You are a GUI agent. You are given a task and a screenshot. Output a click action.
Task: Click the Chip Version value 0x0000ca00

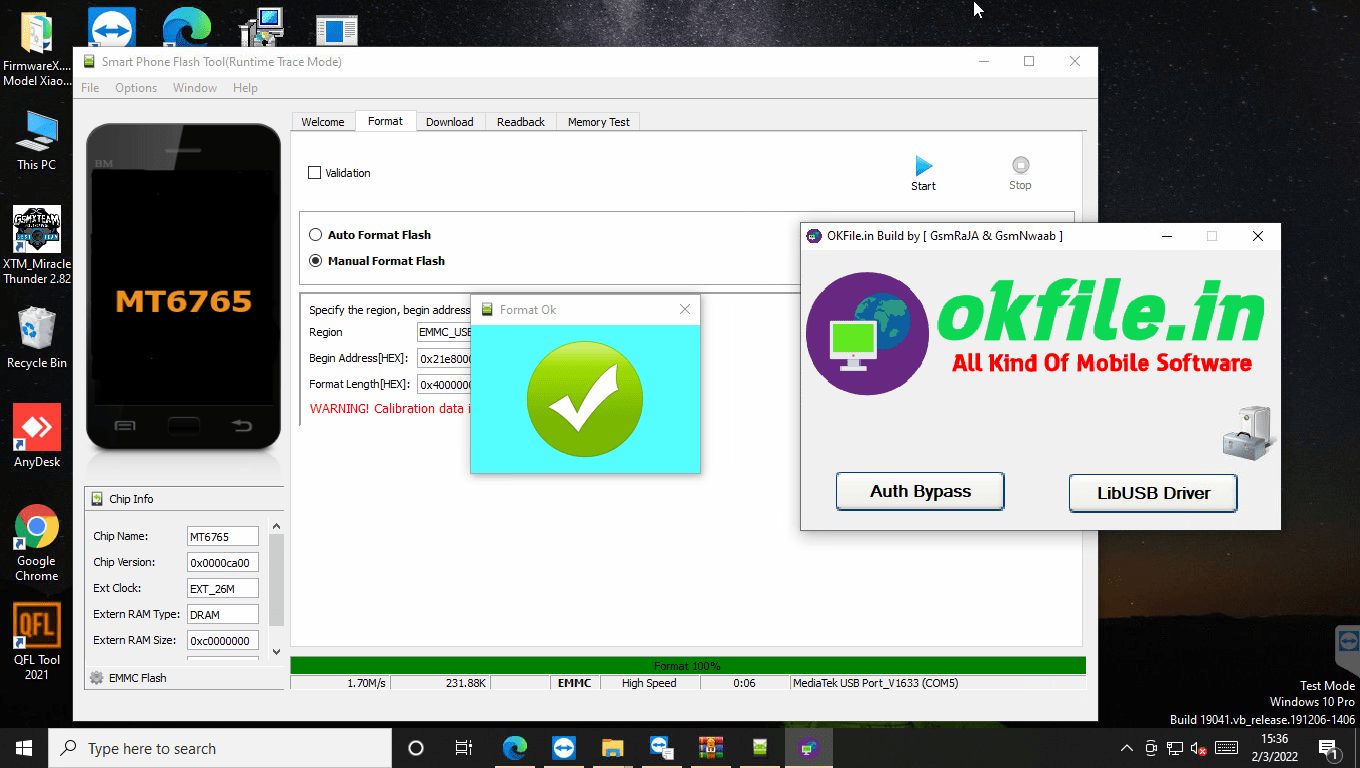pos(222,562)
